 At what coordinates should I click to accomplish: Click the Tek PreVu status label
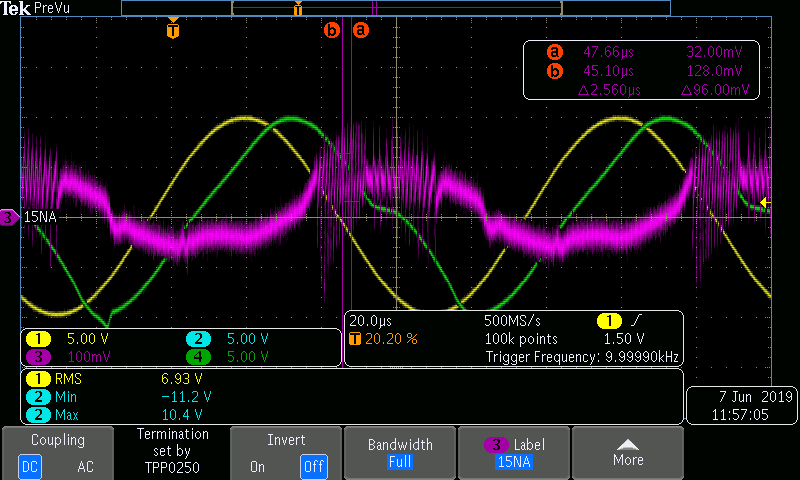pos(35,8)
